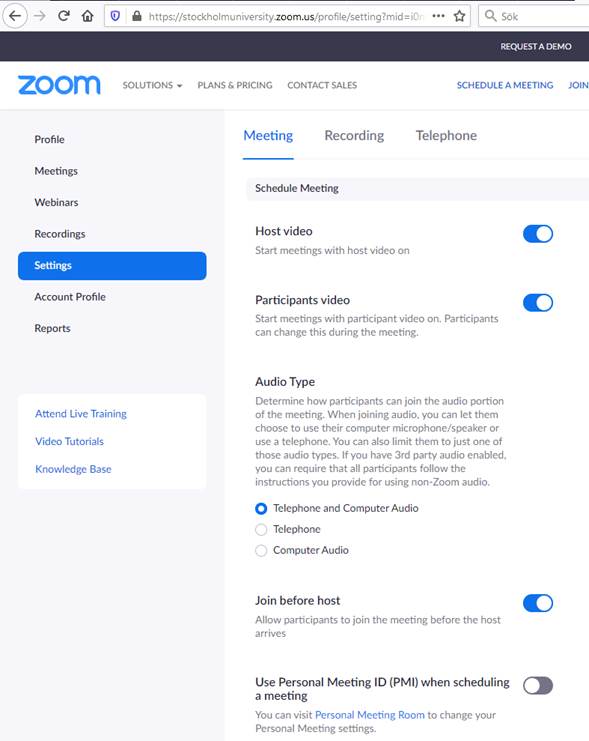589x741 pixels.
Task: Choose the Telephone audio radio button
Action: tap(261, 529)
